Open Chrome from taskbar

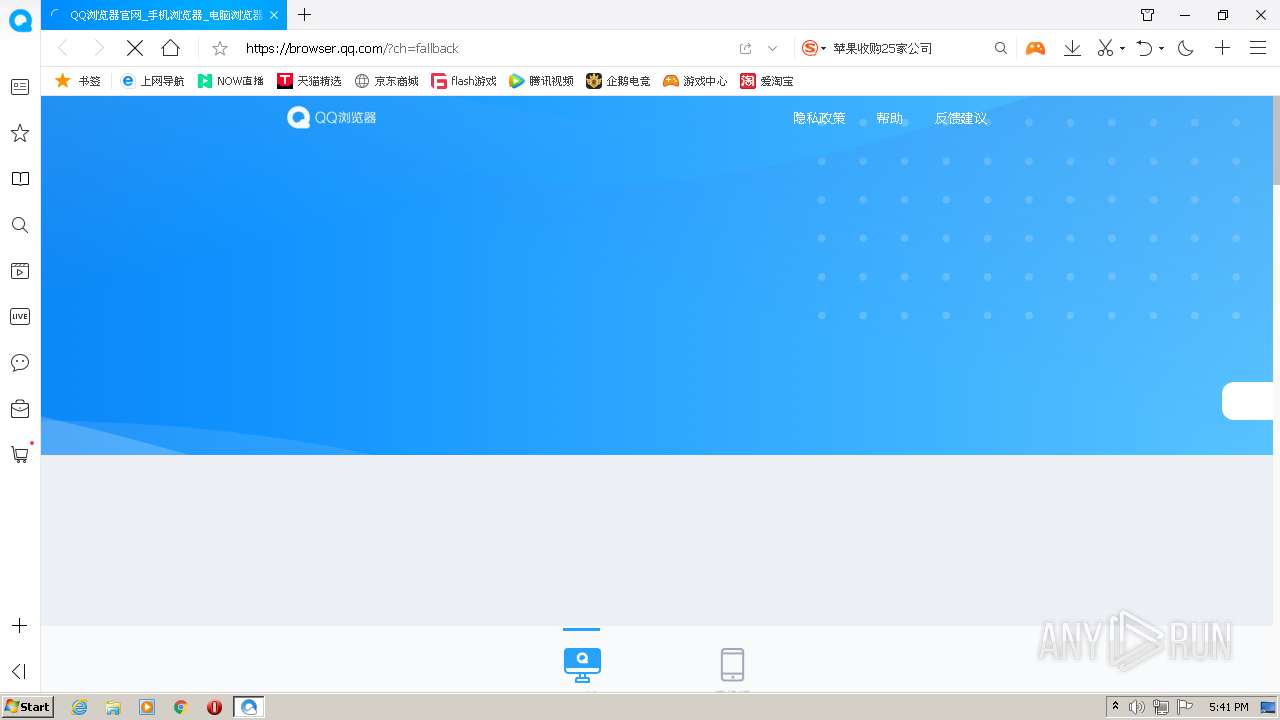click(181, 707)
